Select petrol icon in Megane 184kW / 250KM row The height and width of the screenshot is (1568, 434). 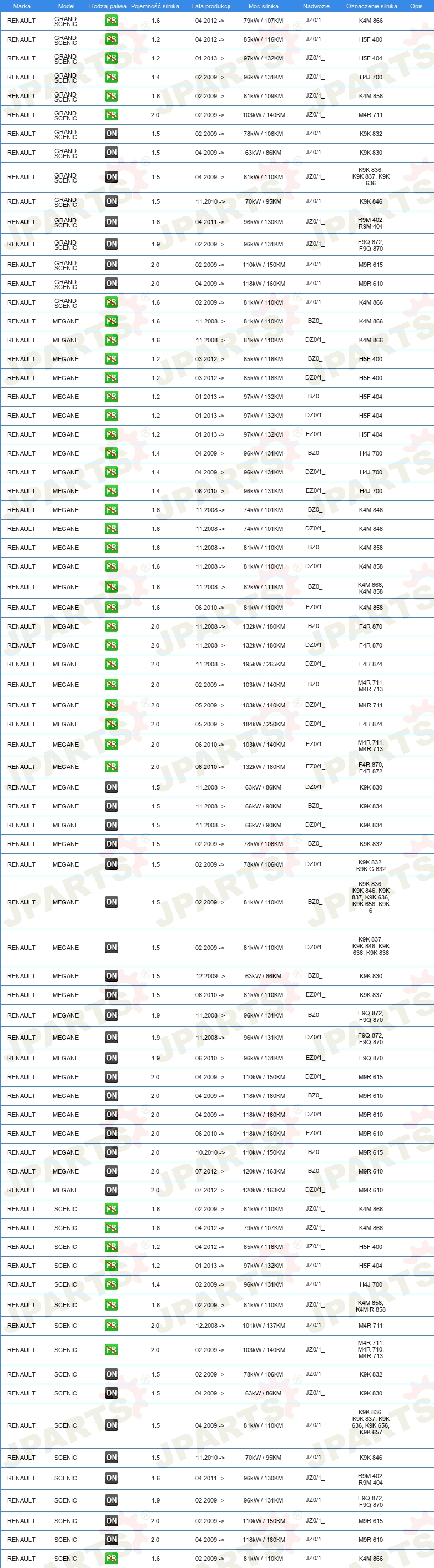[112, 724]
